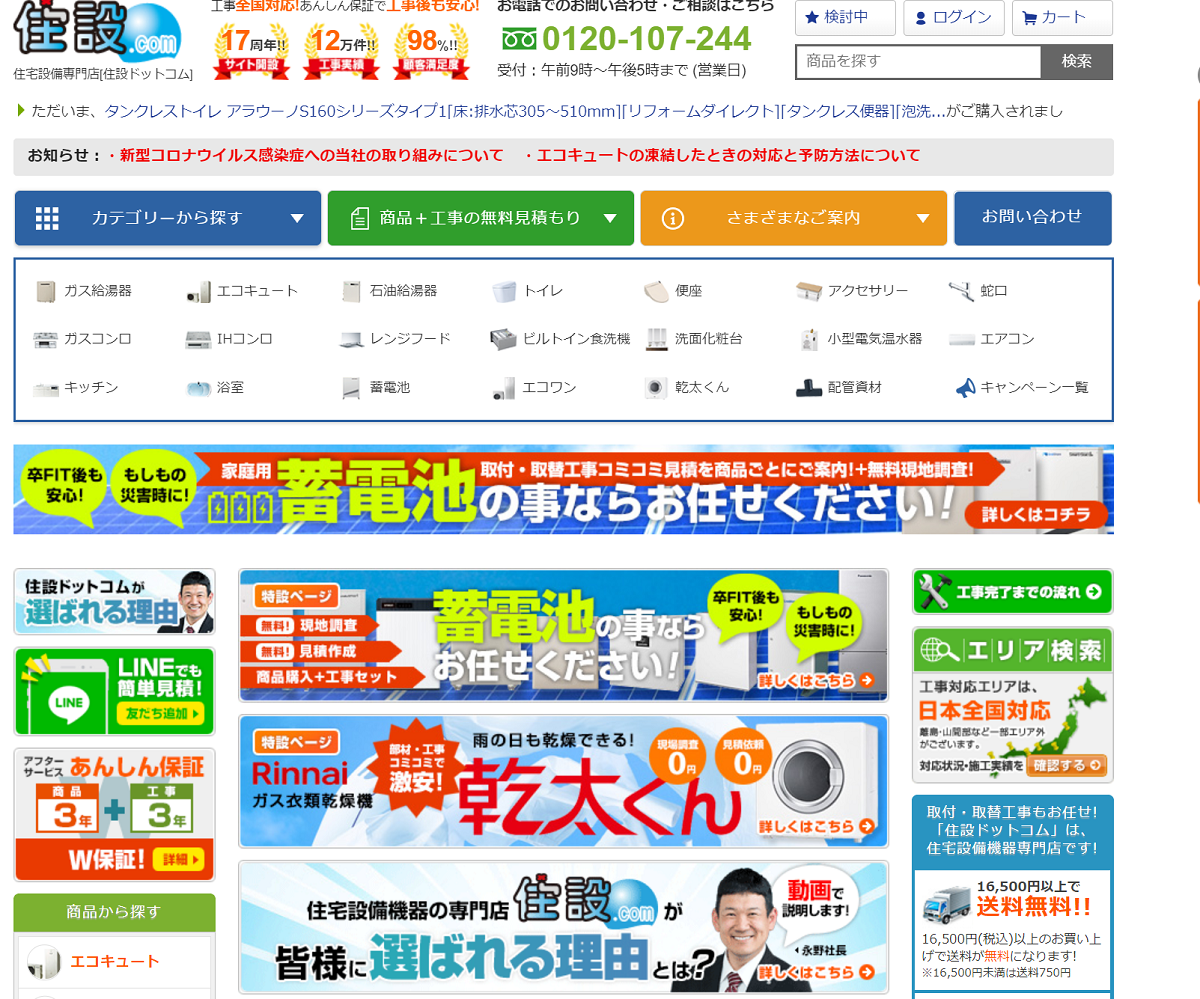Open the 工事完了までの流れ button

coord(1013,592)
